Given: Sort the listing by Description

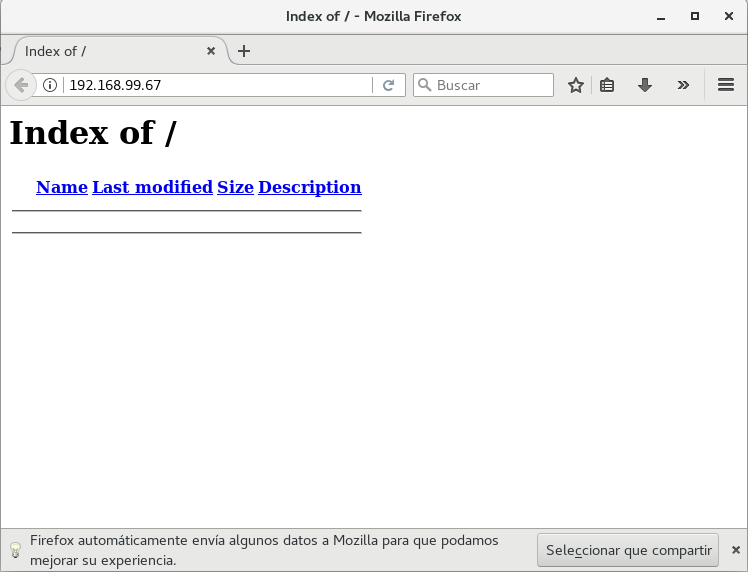Looking at the screenshot, I should (309, 187).
